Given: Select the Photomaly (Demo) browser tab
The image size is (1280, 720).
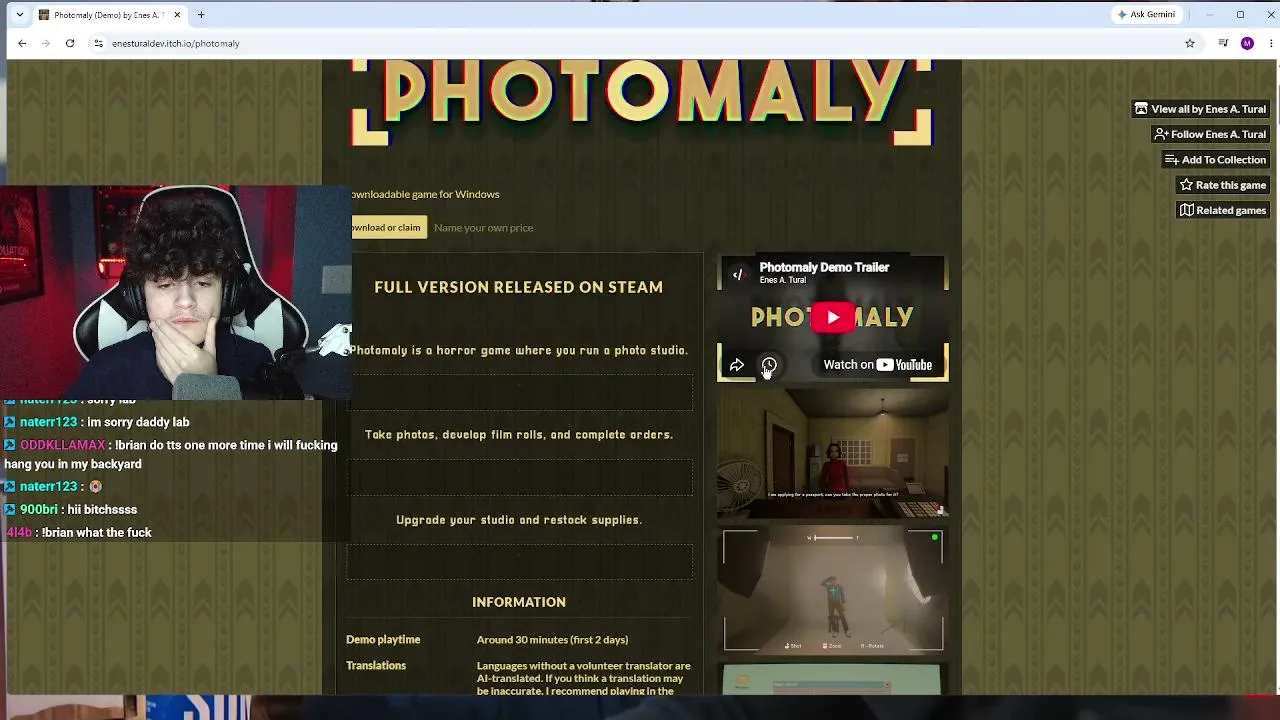Looking at the screenshot, I should (110, 15).
